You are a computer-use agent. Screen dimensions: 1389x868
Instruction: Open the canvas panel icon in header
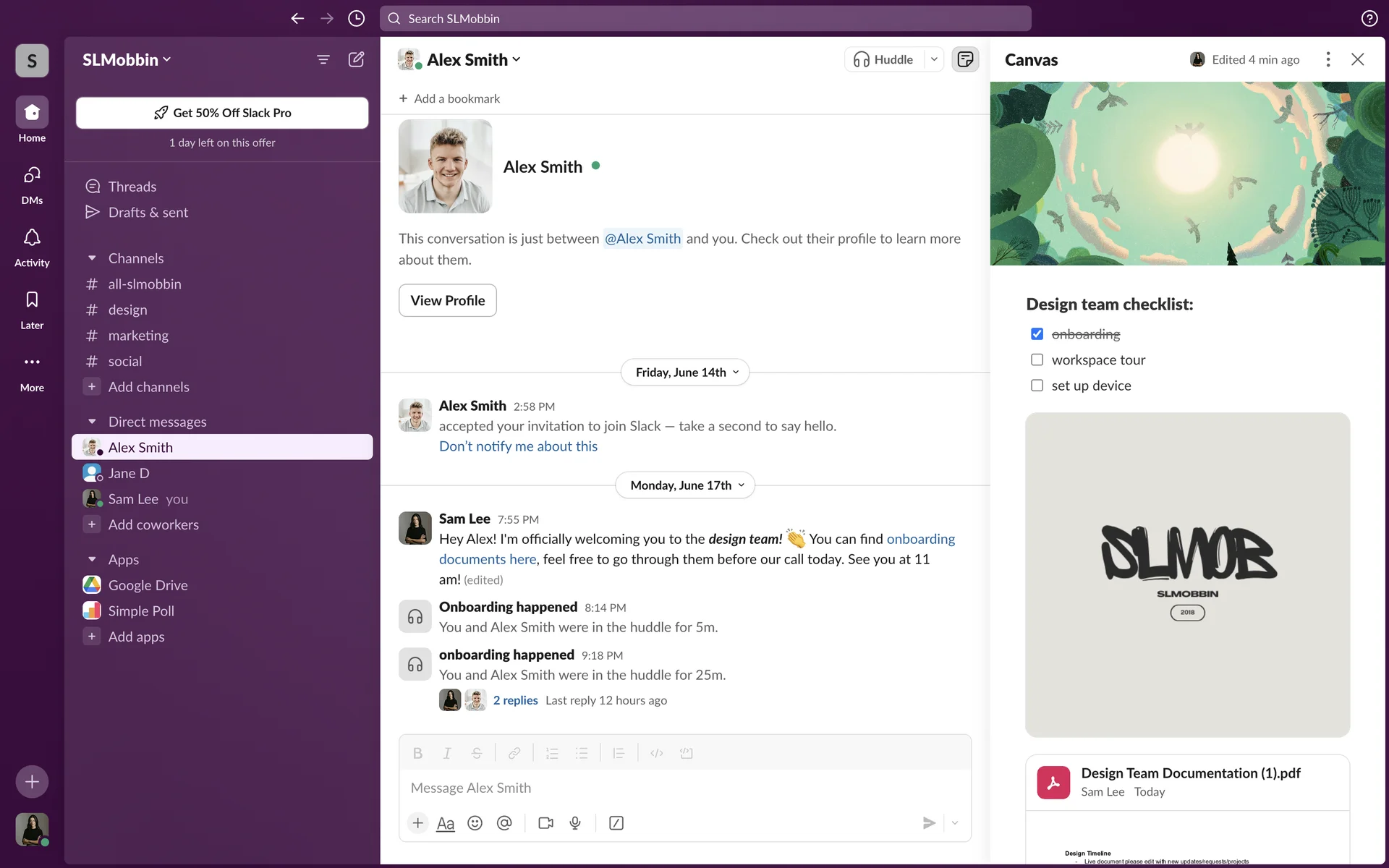point(965,59)
